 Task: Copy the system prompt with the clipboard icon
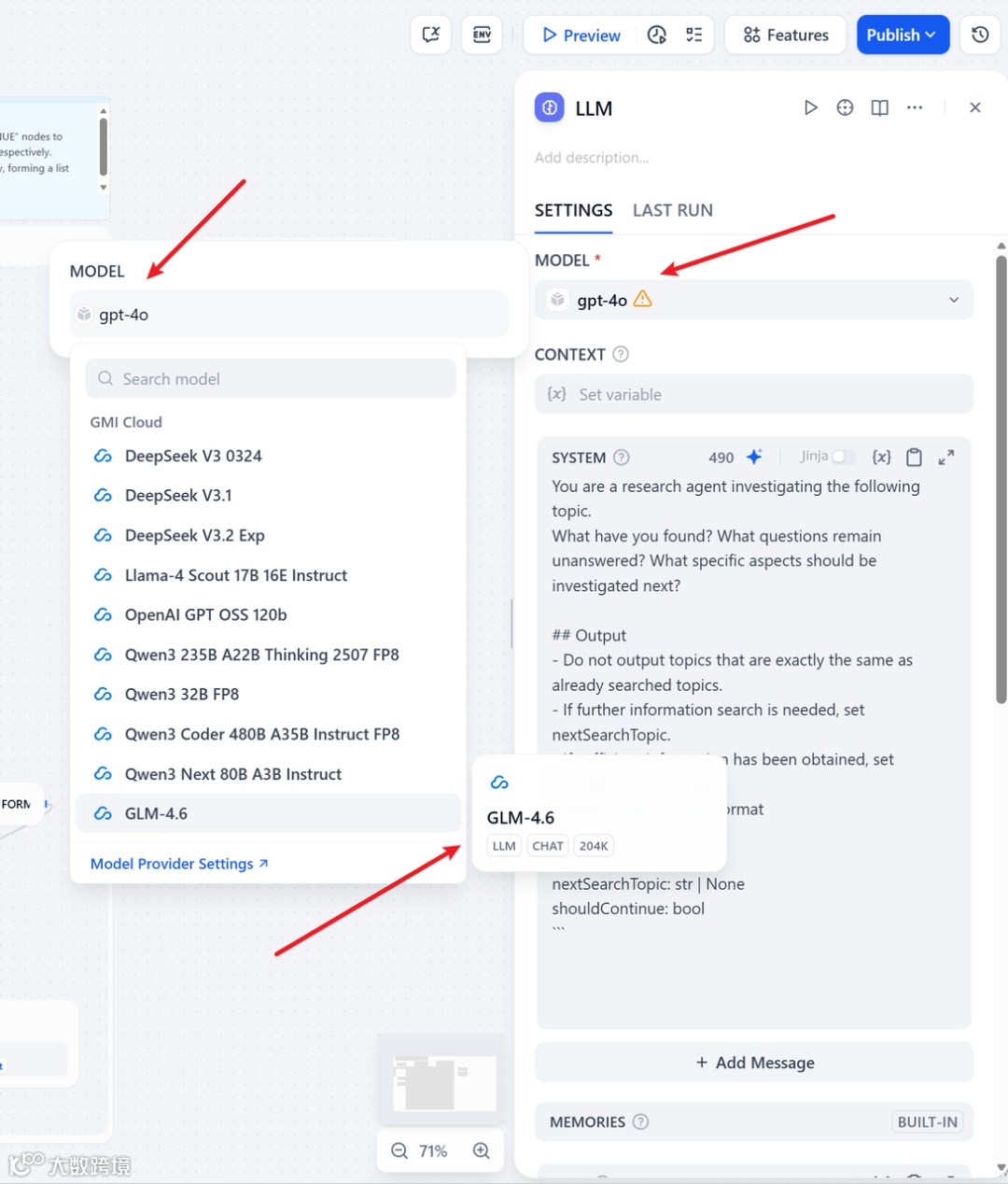click(914, 457)
